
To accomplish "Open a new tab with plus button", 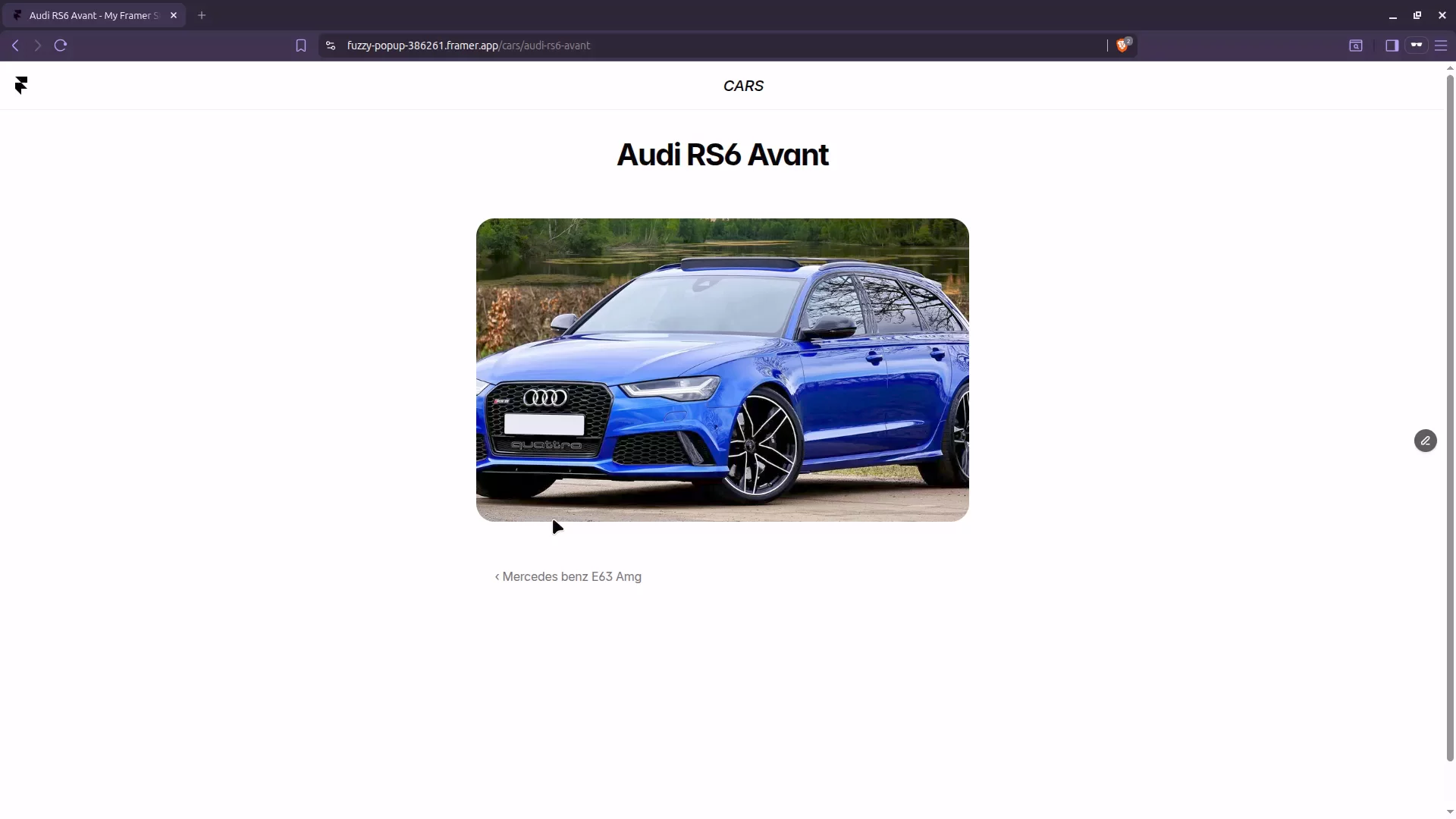I will (x=202, y=15).
